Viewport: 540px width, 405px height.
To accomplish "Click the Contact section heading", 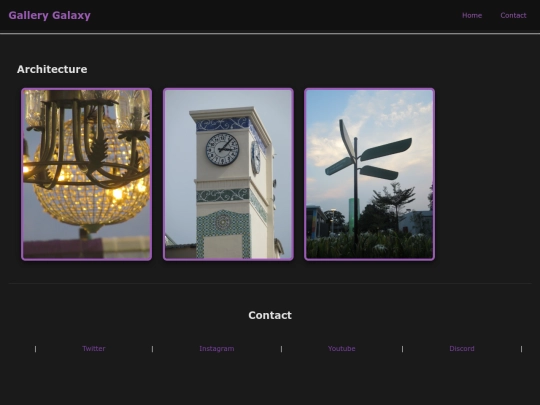I will tap(270, 315).
